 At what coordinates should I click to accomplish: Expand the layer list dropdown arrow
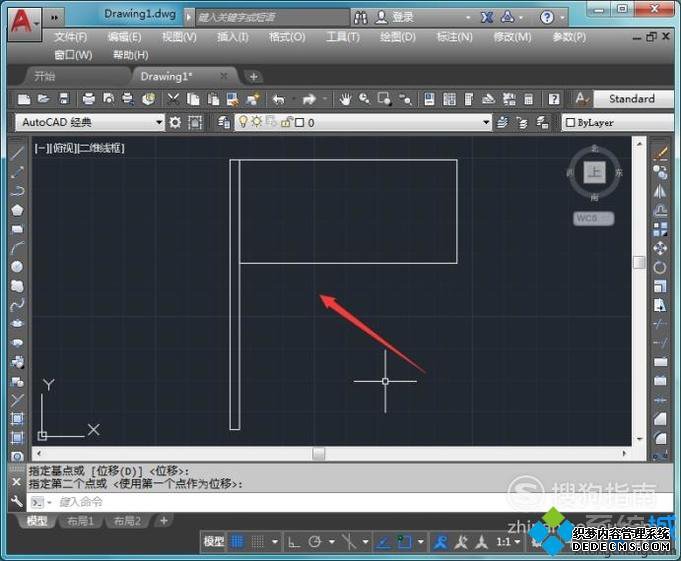click(x=486, y=122)
